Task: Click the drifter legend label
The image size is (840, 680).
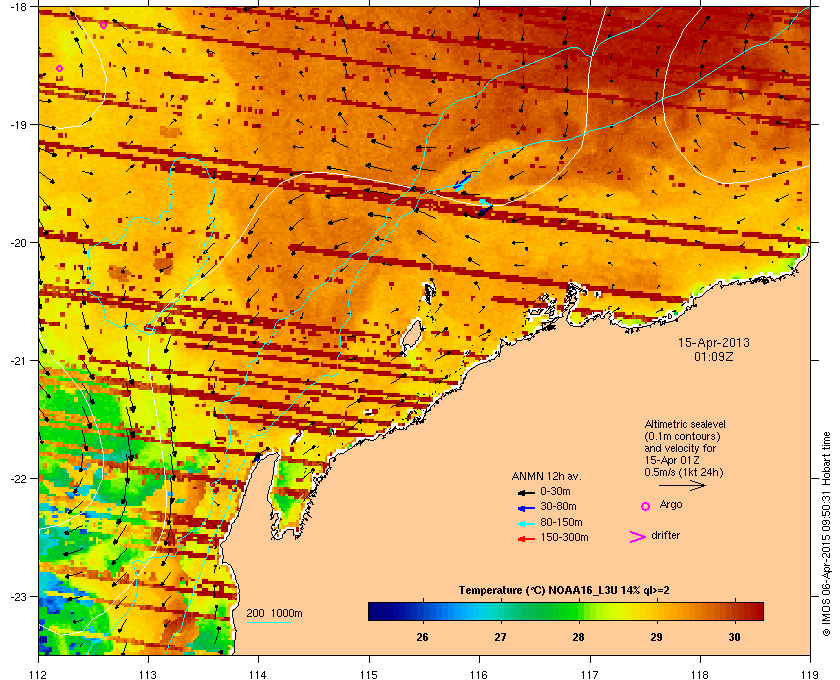Action: [x=665, y=535]
